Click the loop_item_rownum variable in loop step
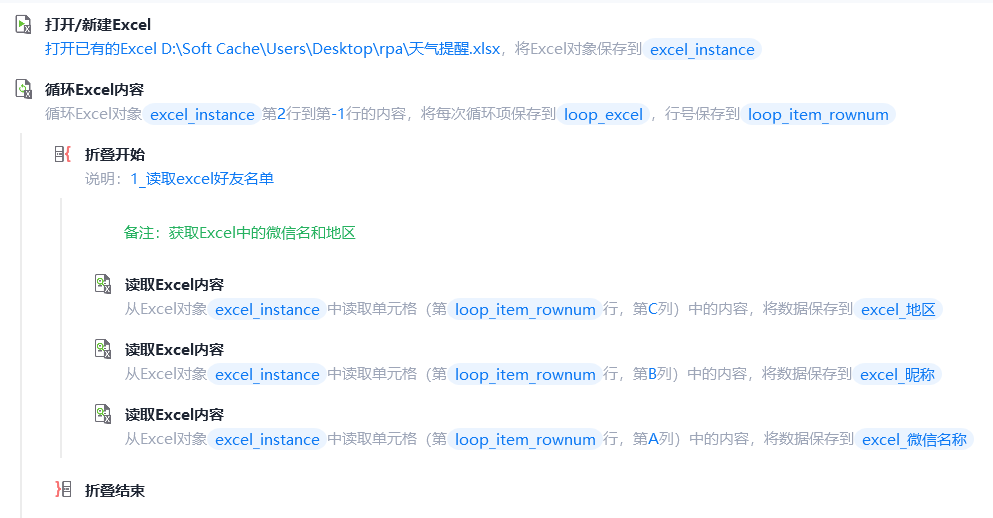The image size is (993, 518). (818, 115)
